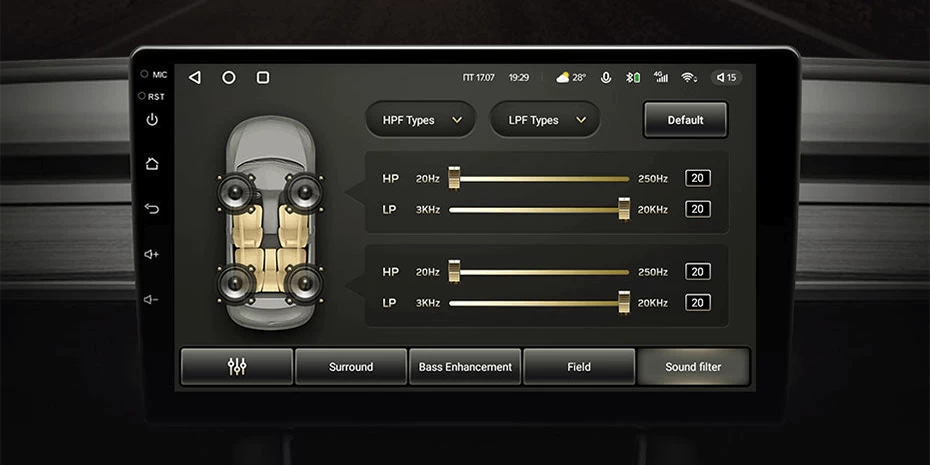Open the volume level 15 indicator
Viewport: 930px width, 465px height.
tap(726, 77)
